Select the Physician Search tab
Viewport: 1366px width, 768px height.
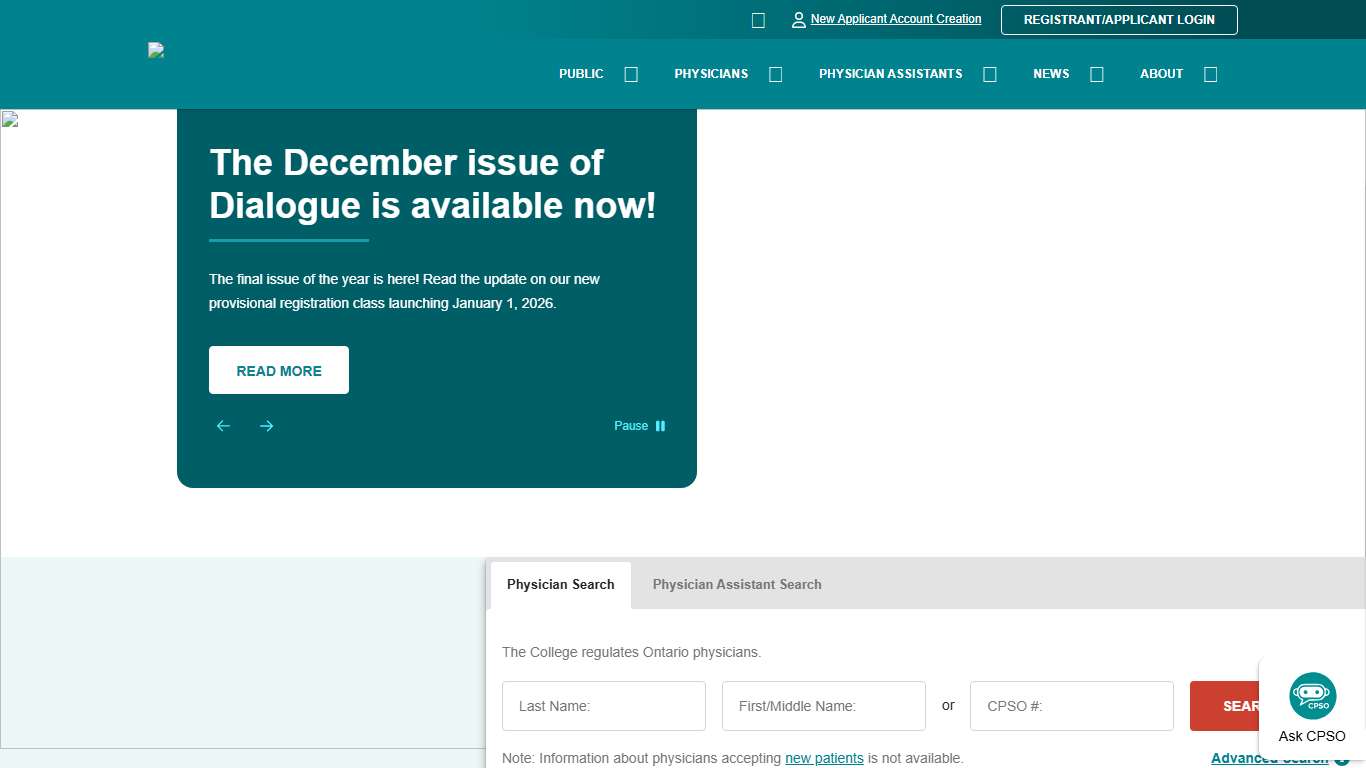tap(560, 585)
